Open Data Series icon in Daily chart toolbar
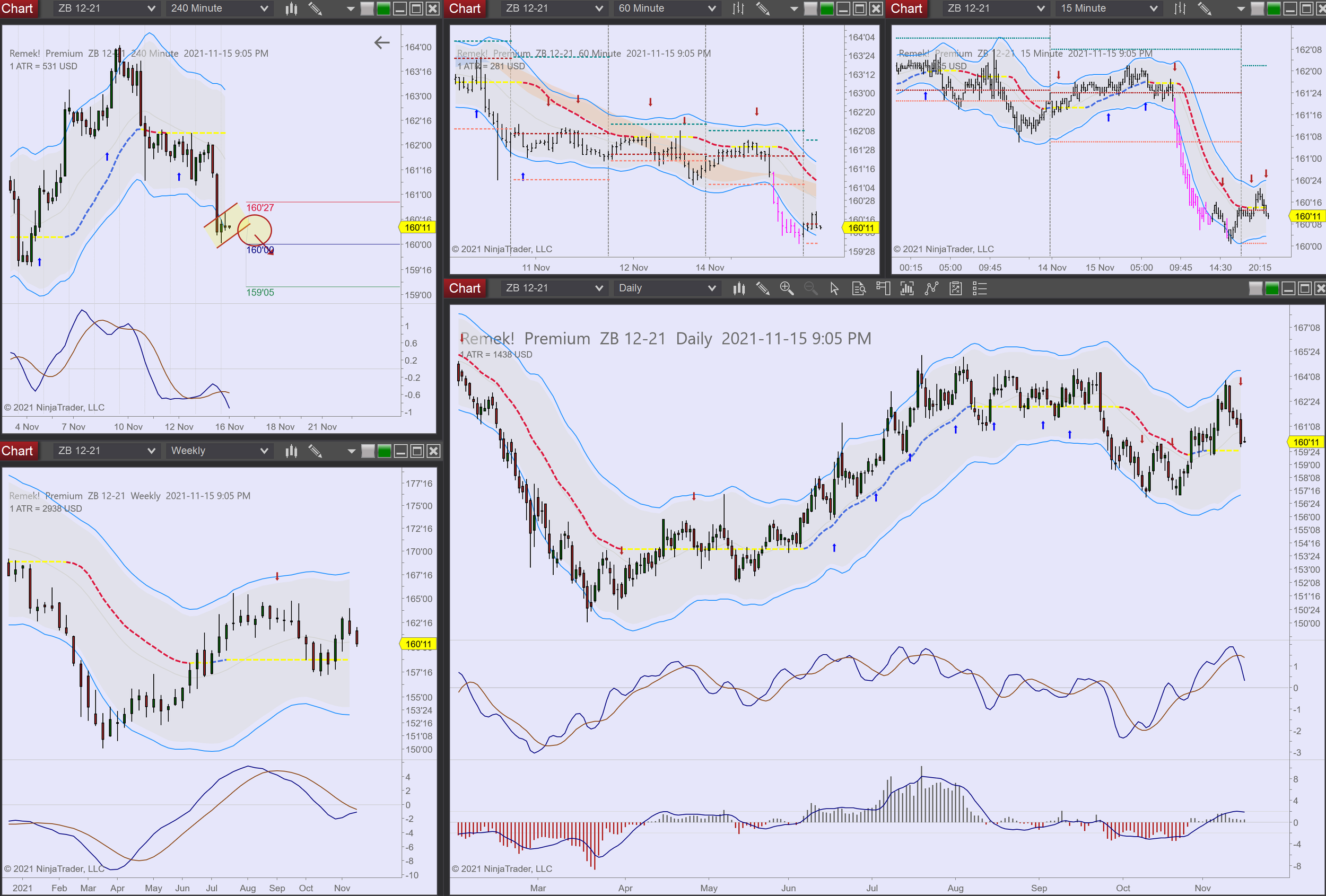The width and height of the screenshot is (1326, 896). pyautogui.click(x=906, y=288)
